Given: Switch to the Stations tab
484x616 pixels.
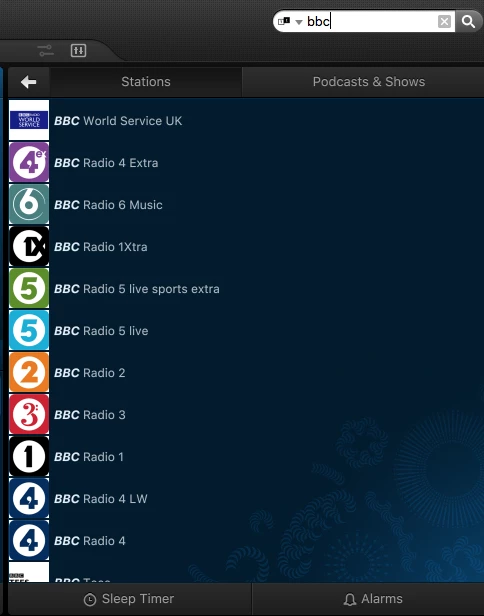Looking at the screenshot, I should tap(146, 82).
